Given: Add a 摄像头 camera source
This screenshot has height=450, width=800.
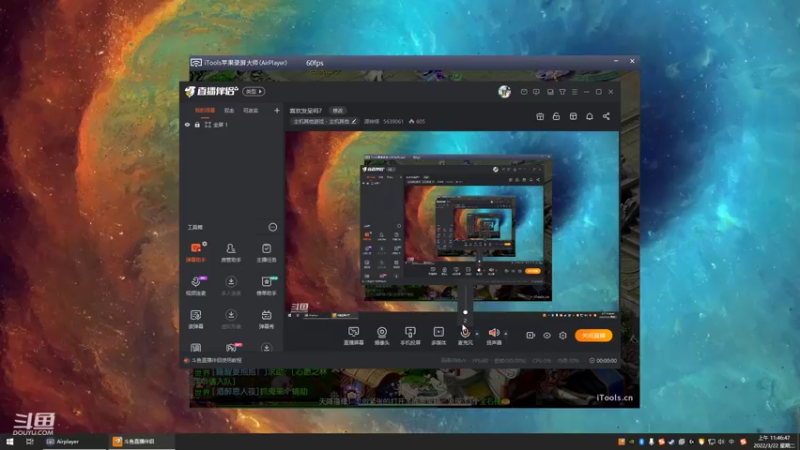Looking at the screenshot, I should 382,336.
